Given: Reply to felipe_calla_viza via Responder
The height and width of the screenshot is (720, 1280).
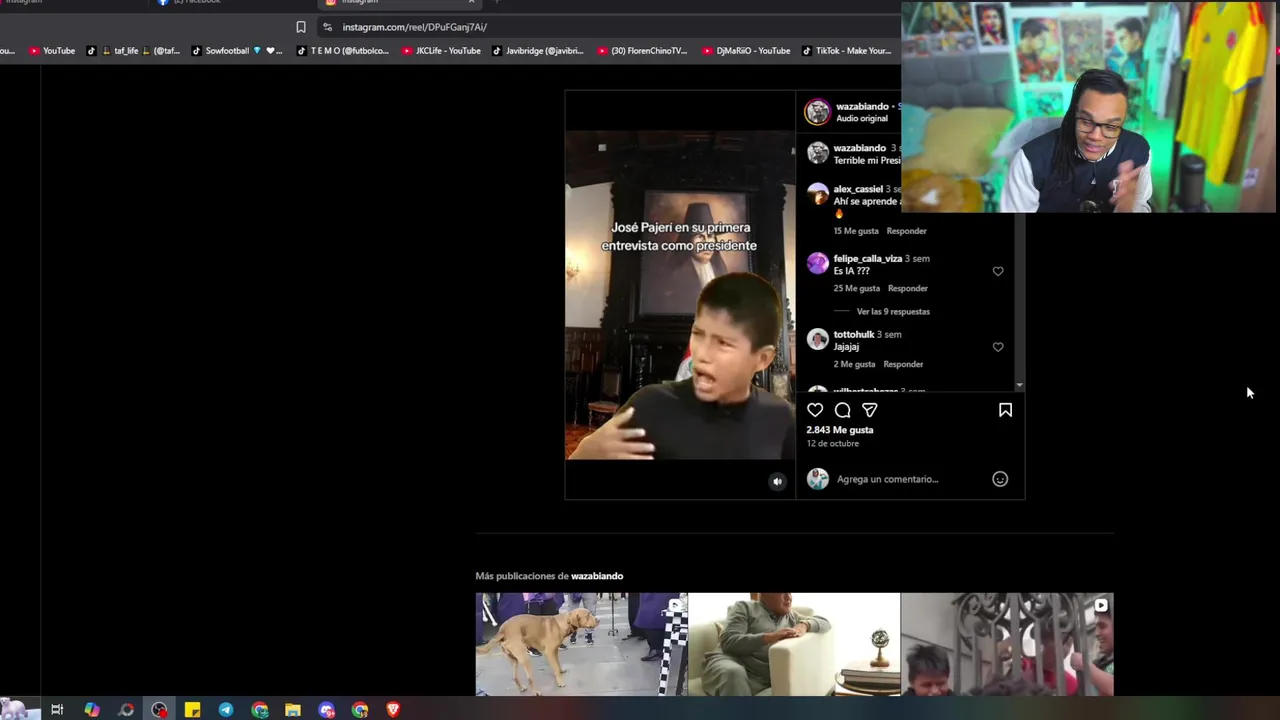Looking at the screenshot, I should point(907,288).
